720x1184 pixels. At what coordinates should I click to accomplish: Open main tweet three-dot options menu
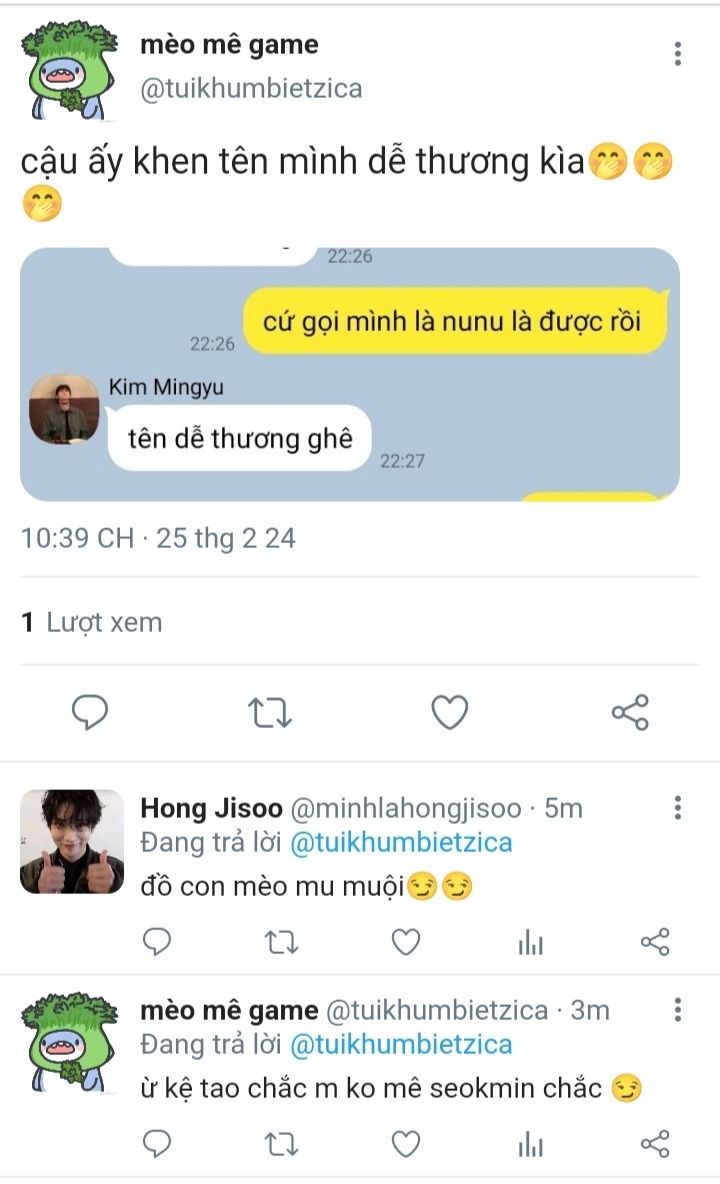click(678, 53)
